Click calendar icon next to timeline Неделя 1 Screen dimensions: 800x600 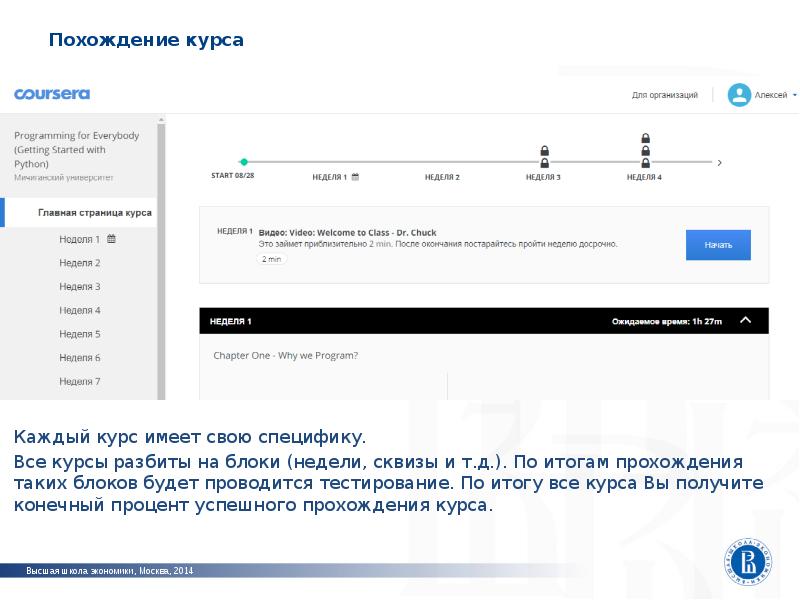[x=355, y=177]
